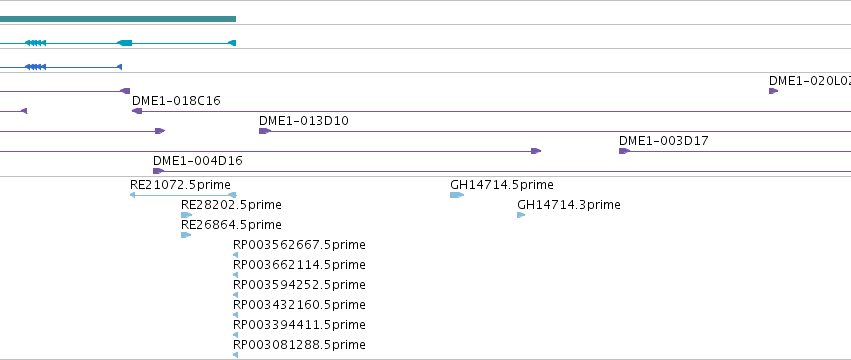
Task: Select the RP003081288.5prime label
Action: click(299, 345)
